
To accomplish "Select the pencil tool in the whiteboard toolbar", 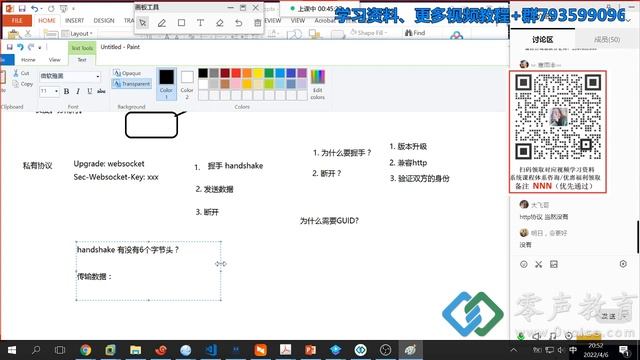I will click(x=162, y=23).
